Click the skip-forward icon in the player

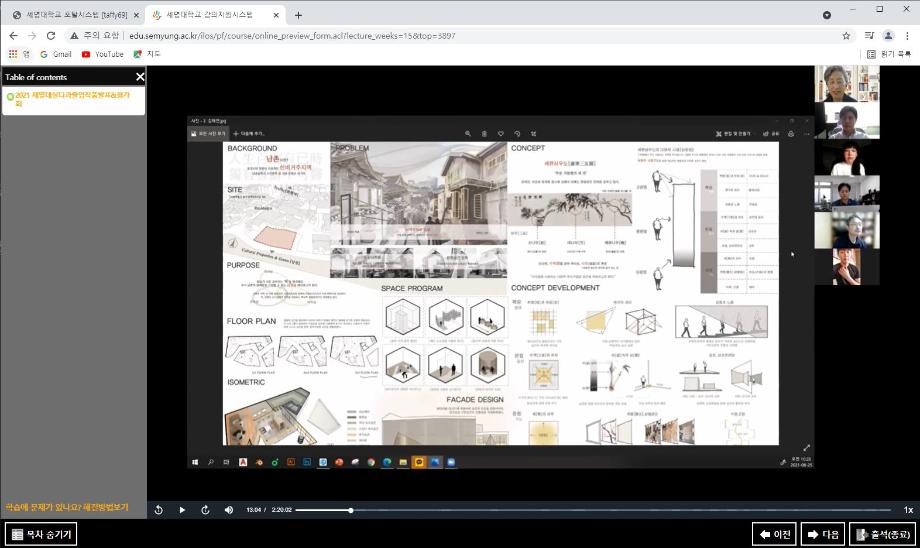(x=206, y=510)
